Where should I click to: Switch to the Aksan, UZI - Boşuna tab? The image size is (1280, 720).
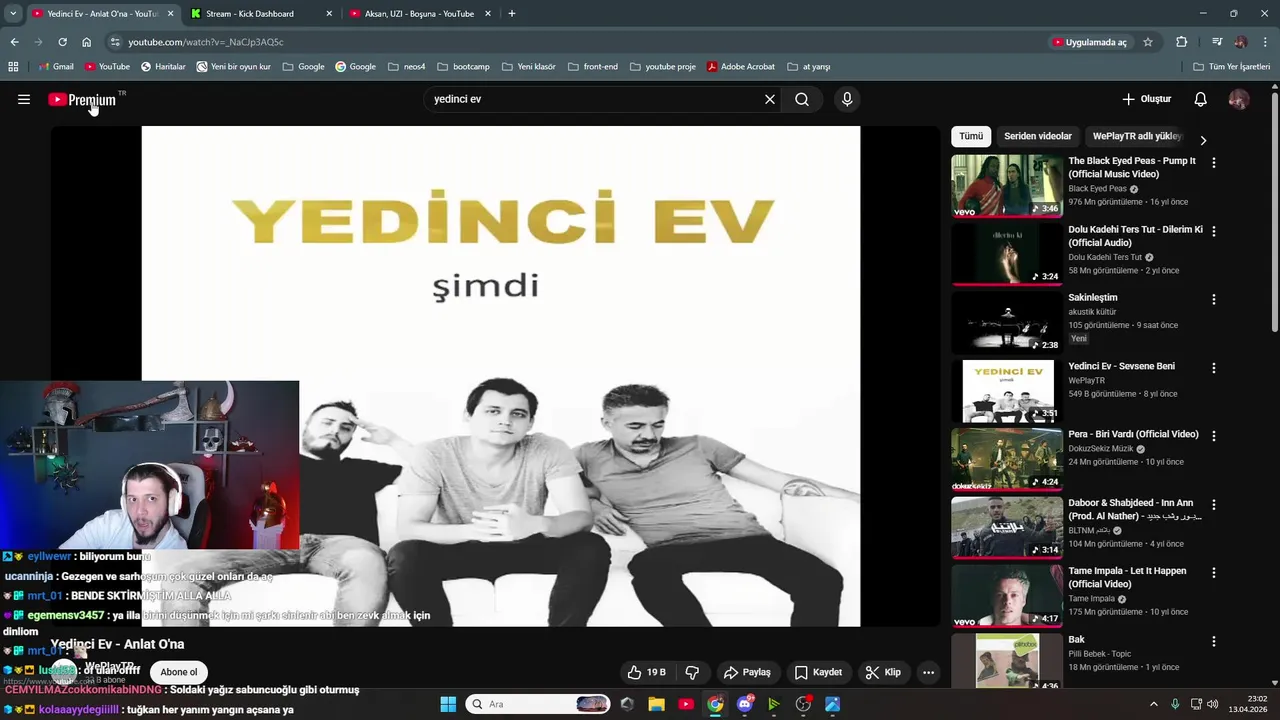tap(419, 14)
